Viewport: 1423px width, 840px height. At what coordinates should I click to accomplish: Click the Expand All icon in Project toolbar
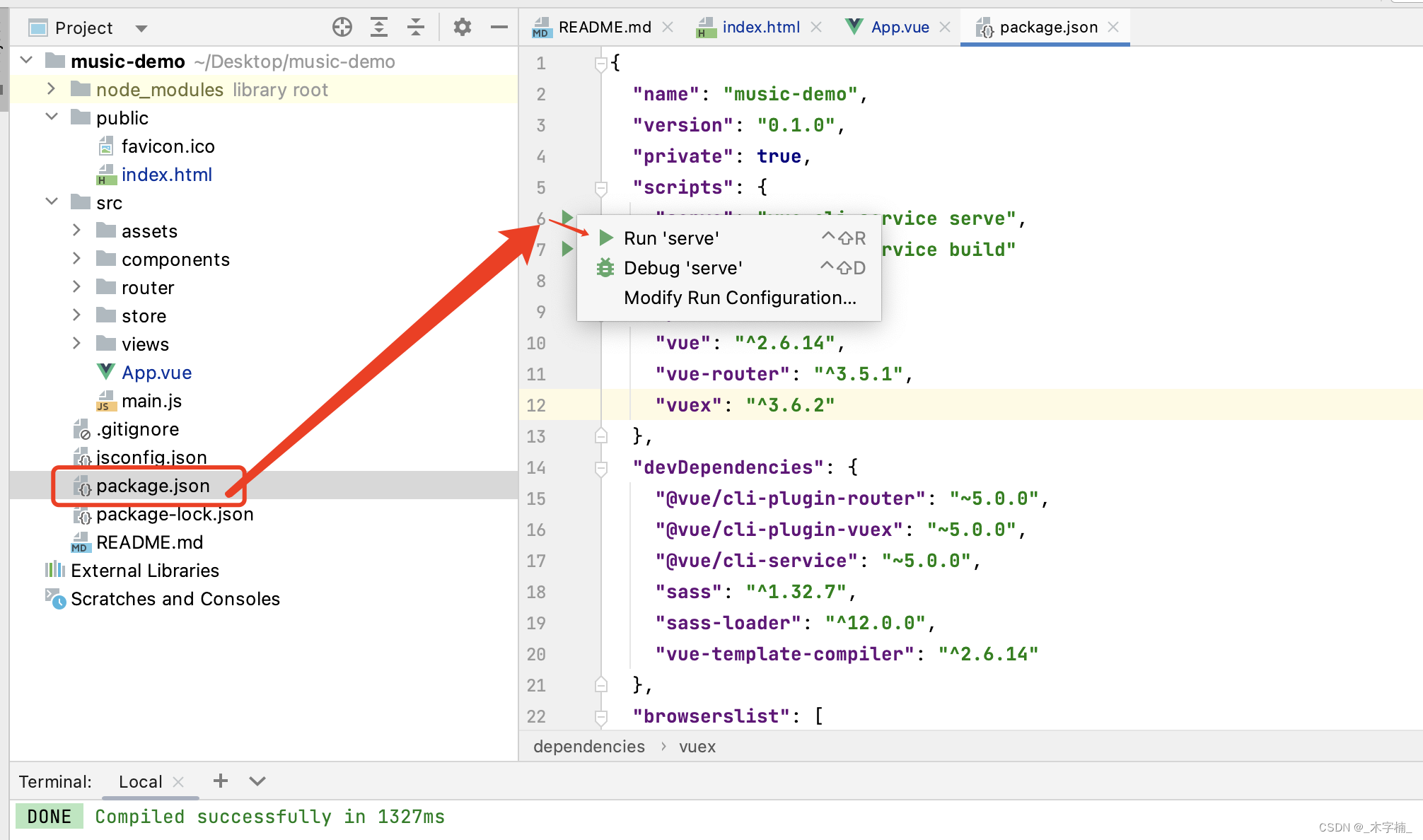379,28
